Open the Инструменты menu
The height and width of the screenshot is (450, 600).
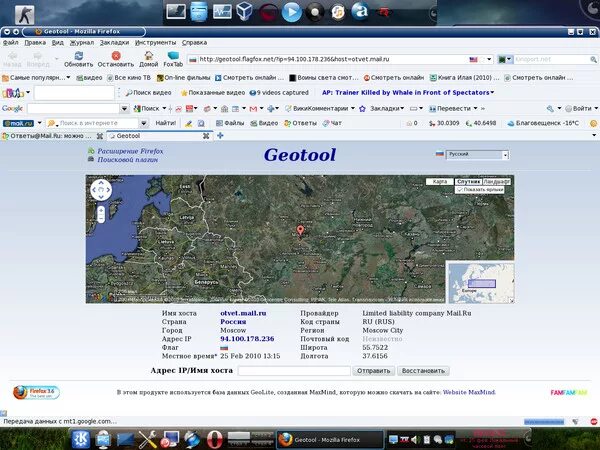click(x=155, y=42)
